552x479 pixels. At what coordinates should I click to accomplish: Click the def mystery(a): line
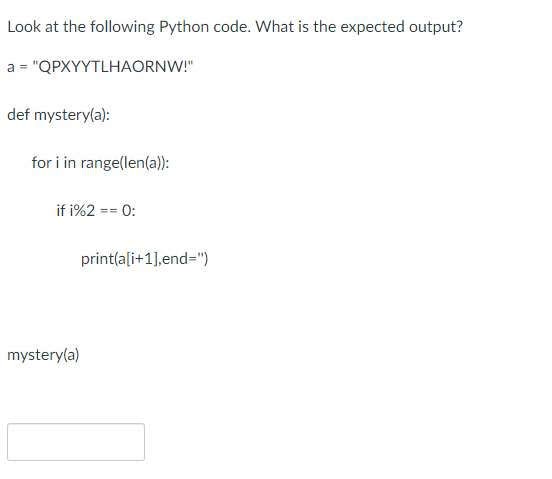click(58, 115)
